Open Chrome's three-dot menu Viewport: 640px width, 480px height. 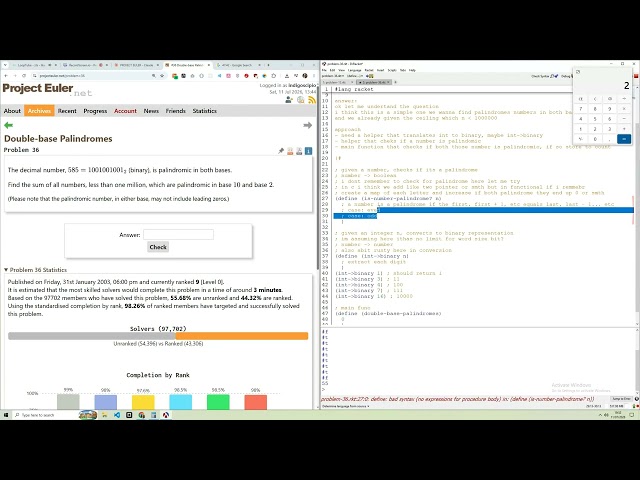point(314,76)
